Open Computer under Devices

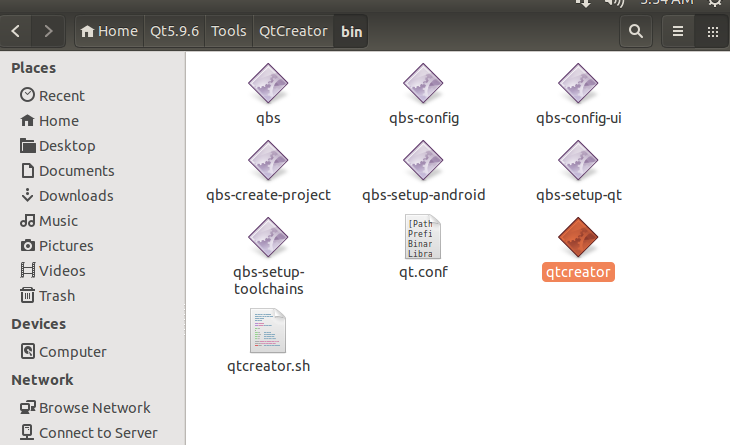coord(64,351)
